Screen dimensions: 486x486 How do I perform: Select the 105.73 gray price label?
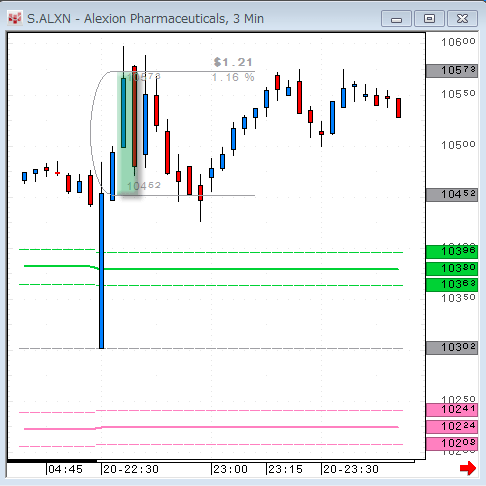[452, 71]
